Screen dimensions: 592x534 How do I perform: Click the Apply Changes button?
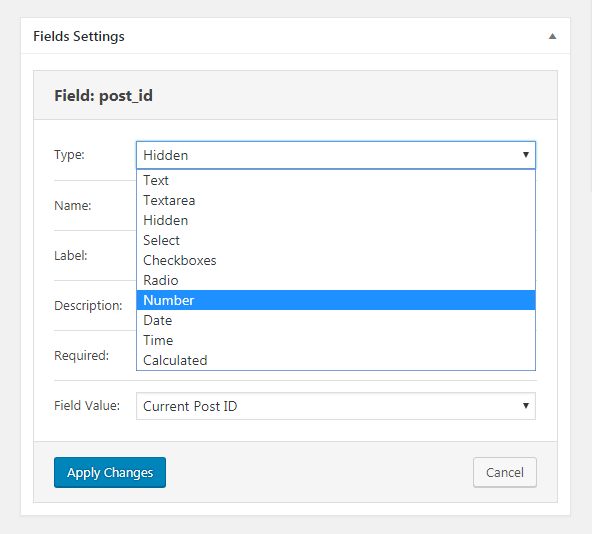110,472
